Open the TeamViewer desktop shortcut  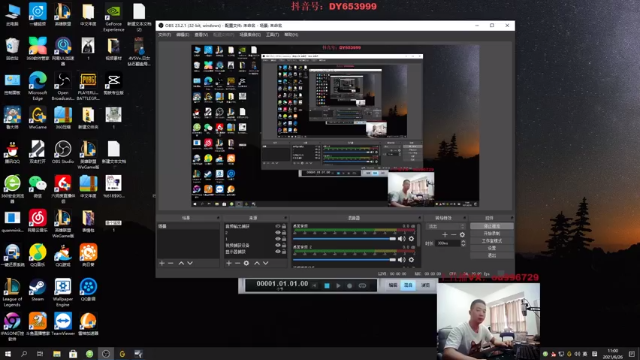tap(63, 324)
